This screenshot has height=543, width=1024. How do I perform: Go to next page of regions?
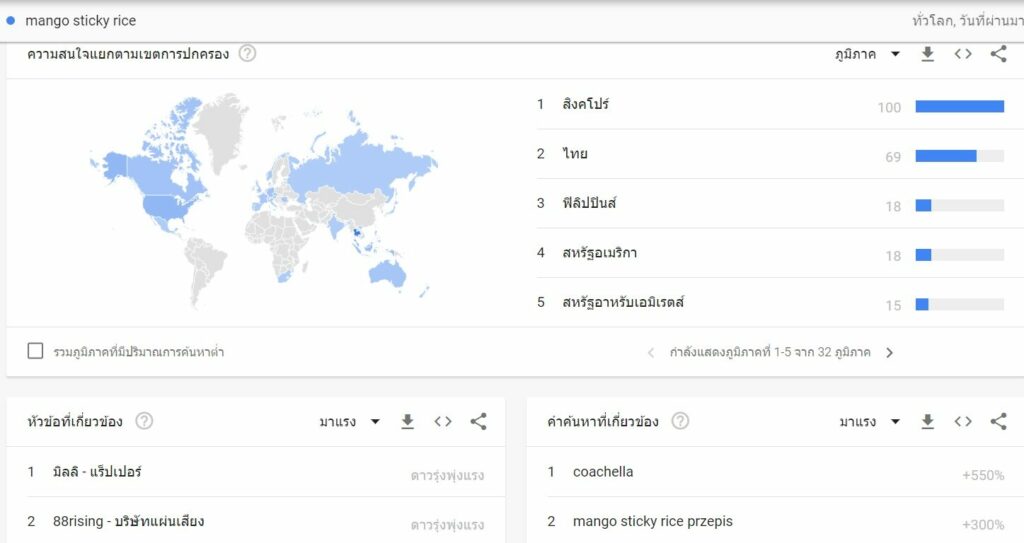pos(889,353)
